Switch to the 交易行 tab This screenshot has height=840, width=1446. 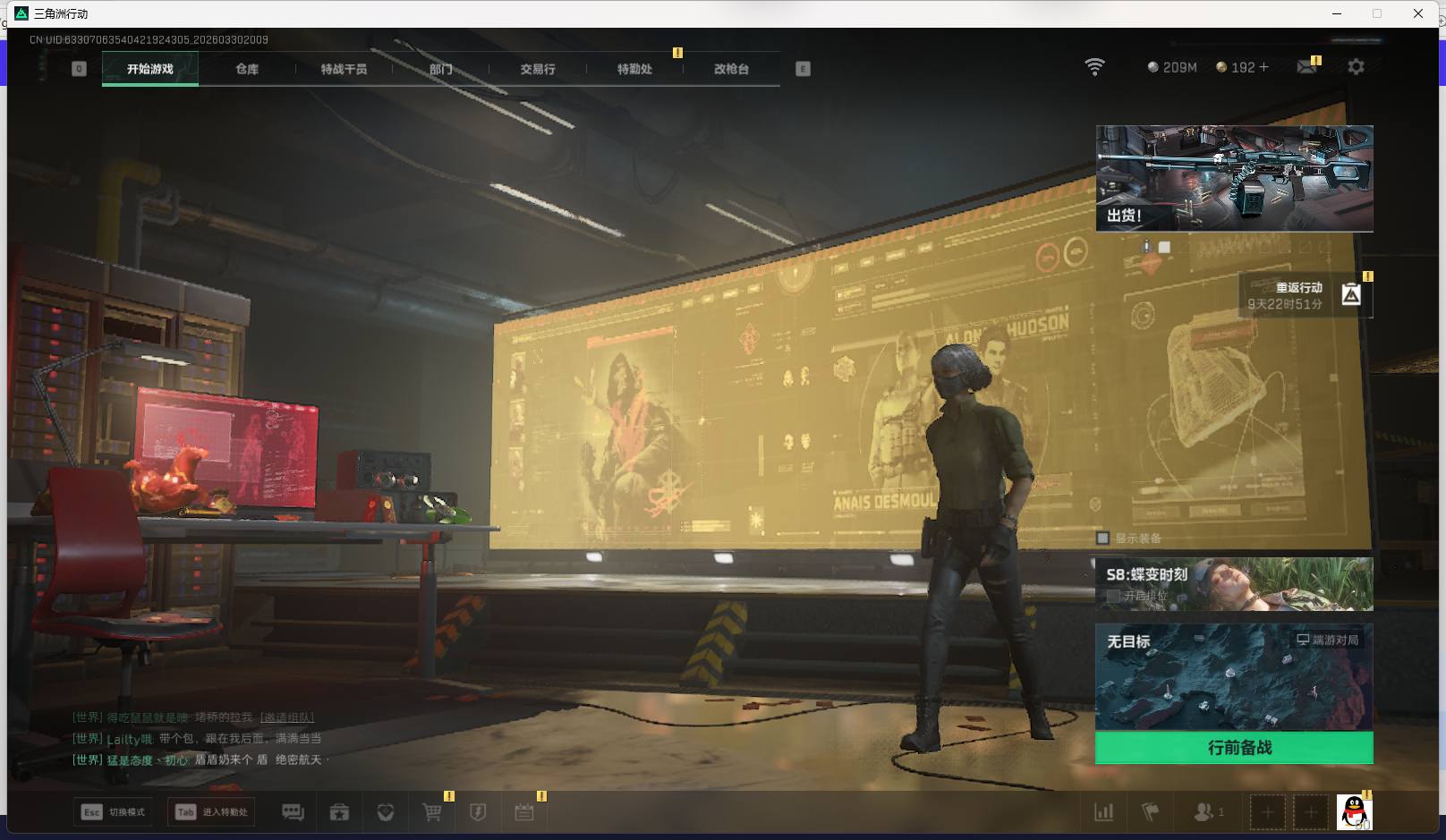click(x=538, y=69)
